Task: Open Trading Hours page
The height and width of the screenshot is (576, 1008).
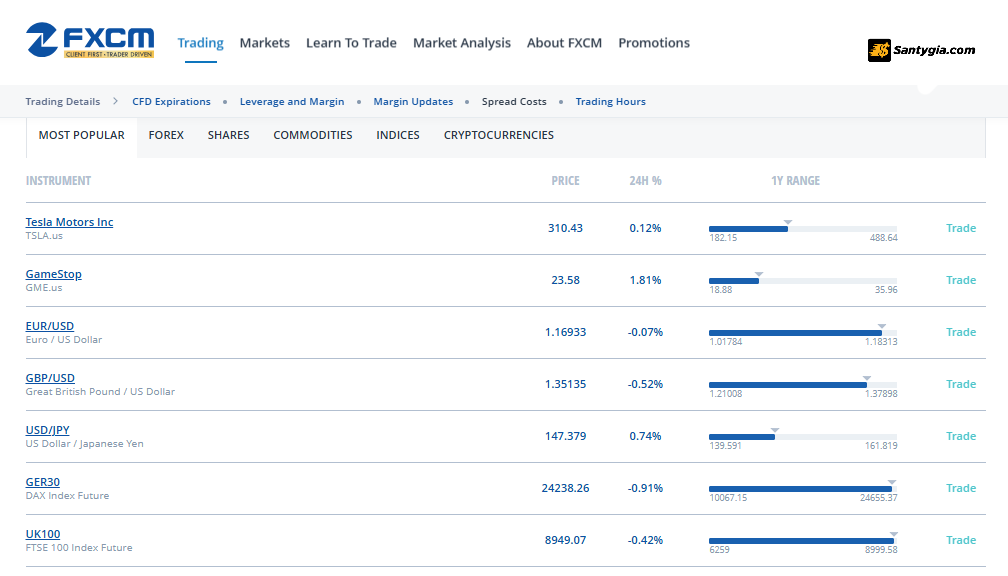Action: pos(611,102)
